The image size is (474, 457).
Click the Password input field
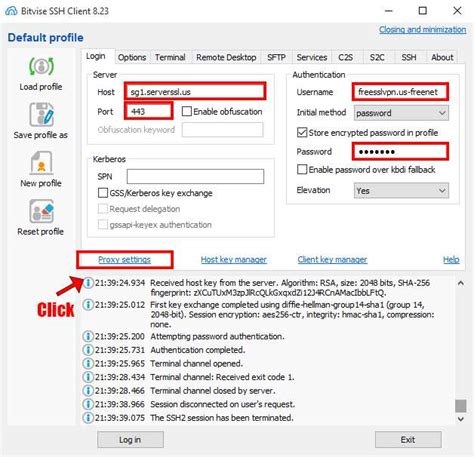pyautogui.click(x=400, y=152)
